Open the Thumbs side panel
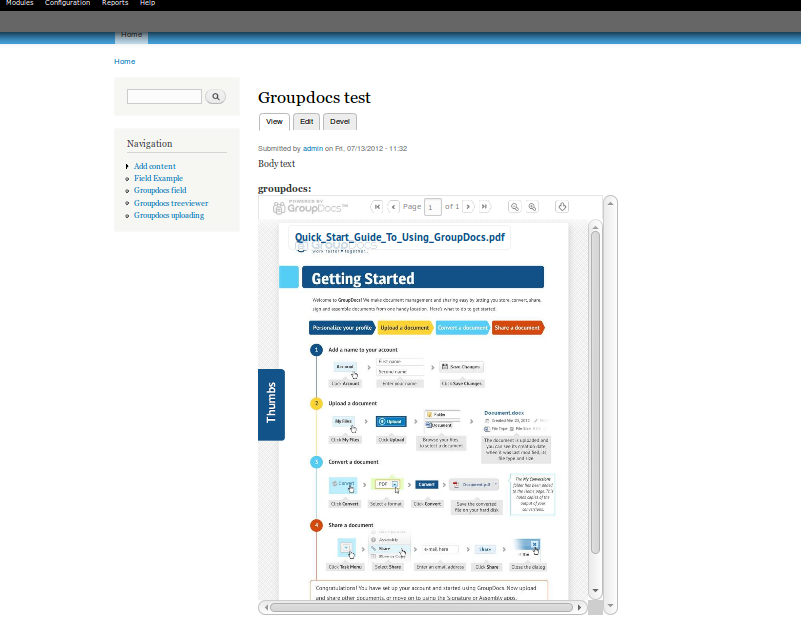Image resolution: width=801 pixels, height=622 pixels. [x=271, y=404]
